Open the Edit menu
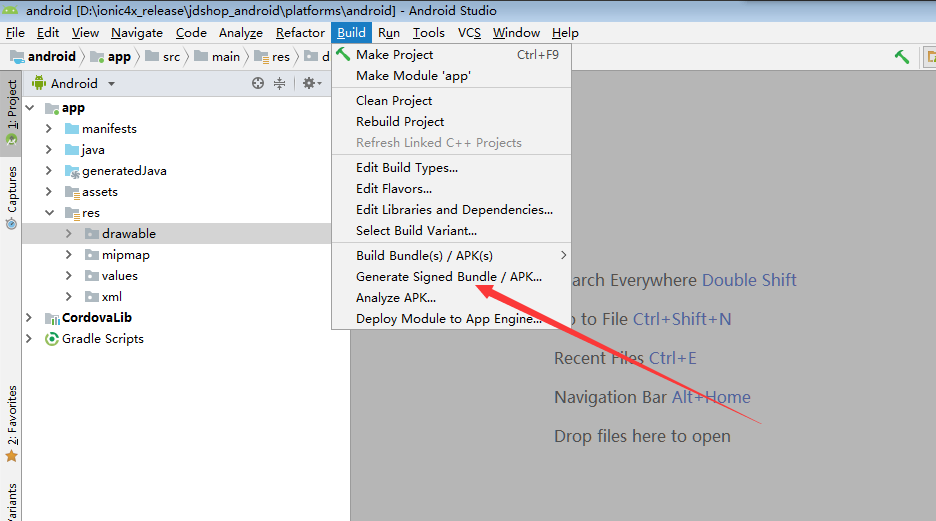 click(x=48, y=33)
